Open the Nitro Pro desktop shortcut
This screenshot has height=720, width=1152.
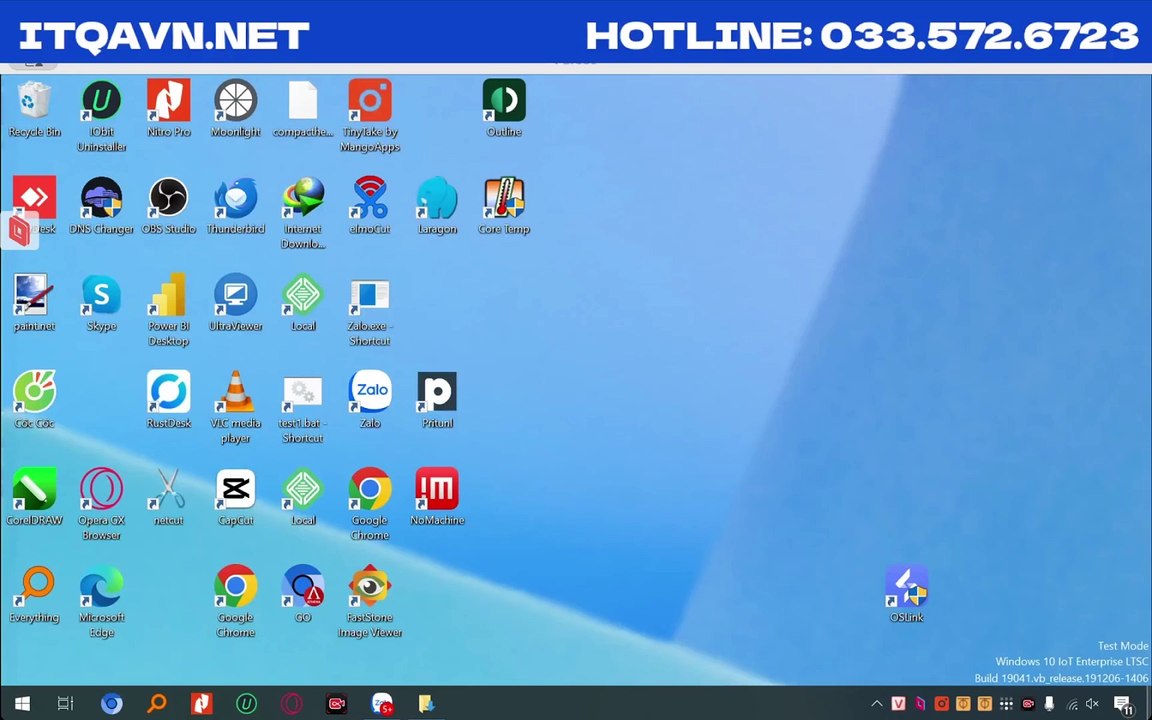click(168, 109)
